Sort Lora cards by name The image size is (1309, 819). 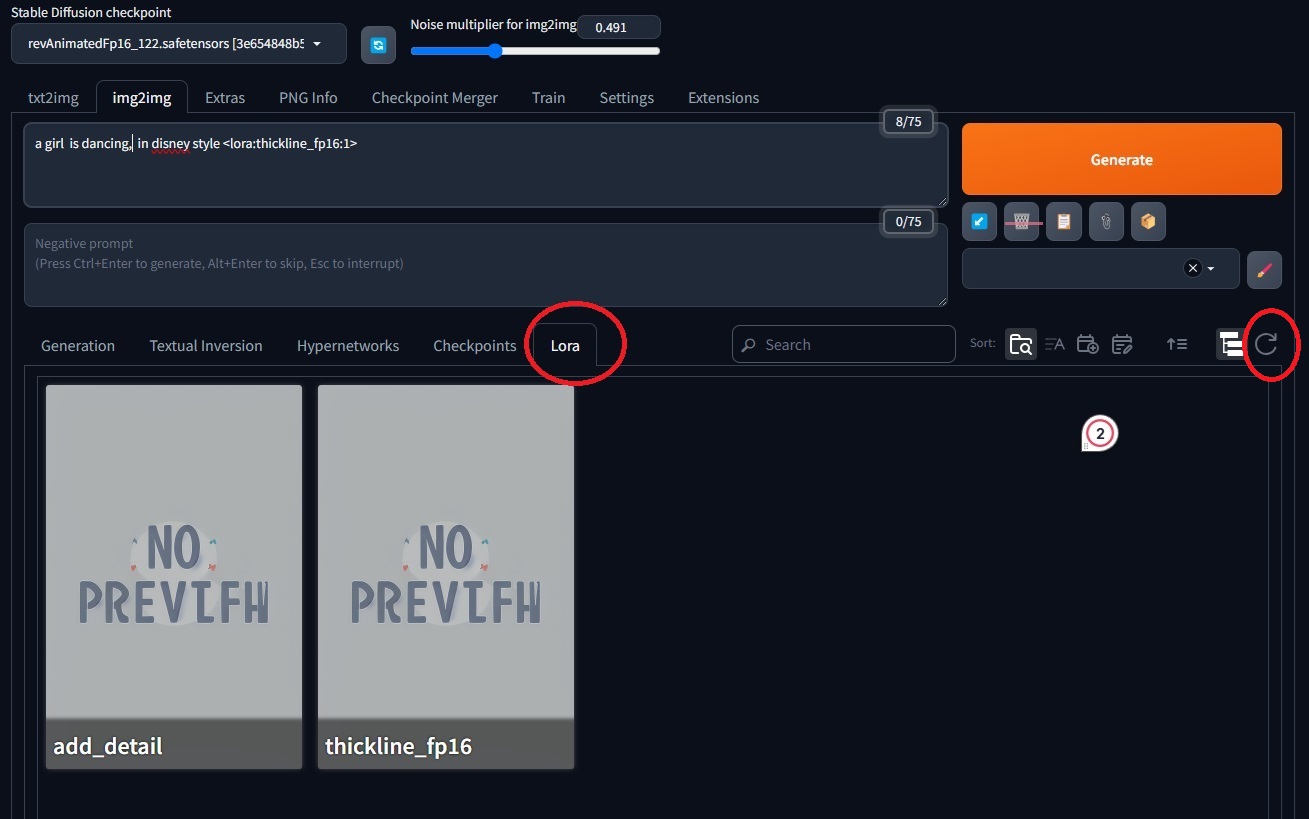click(x=1054, y=345)
